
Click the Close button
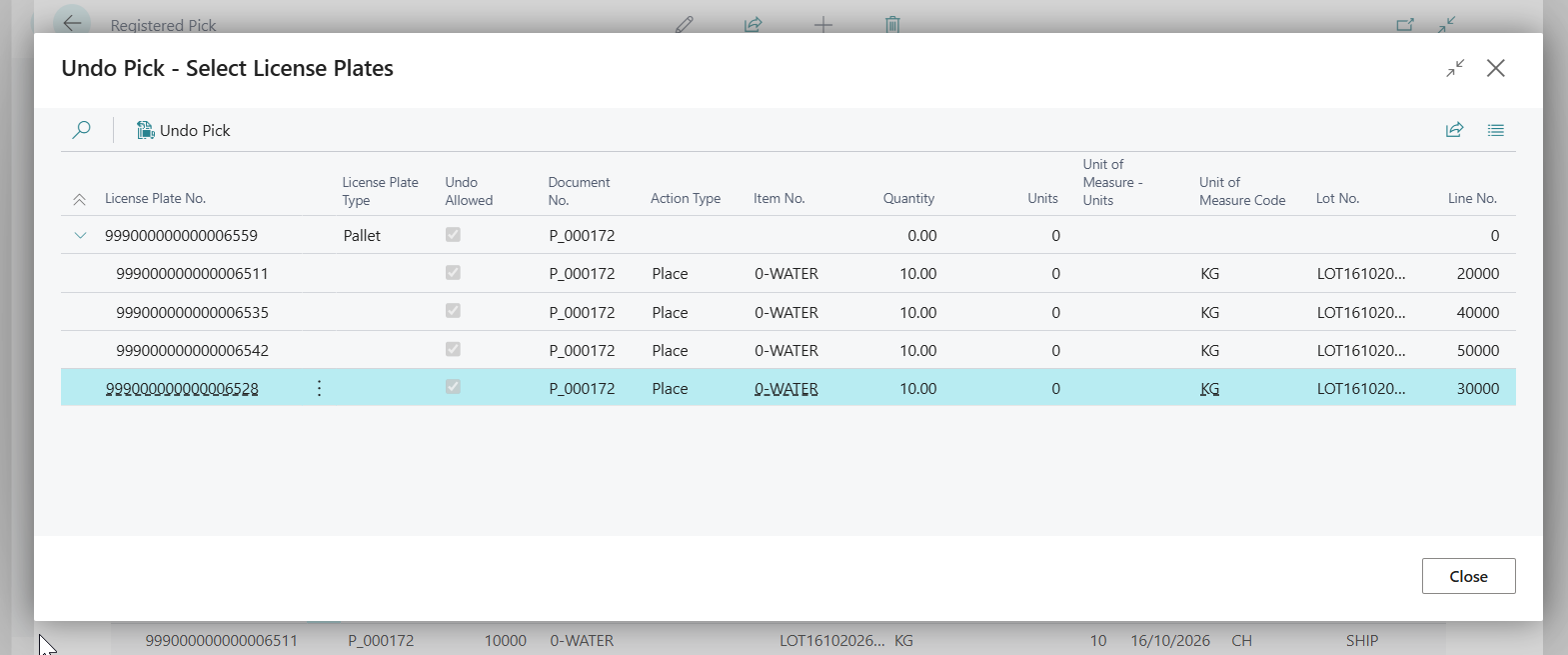tap(1468, 576)
